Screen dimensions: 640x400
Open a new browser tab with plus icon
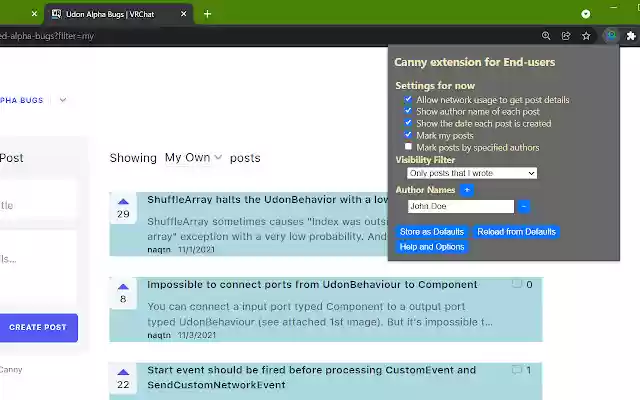207,14
